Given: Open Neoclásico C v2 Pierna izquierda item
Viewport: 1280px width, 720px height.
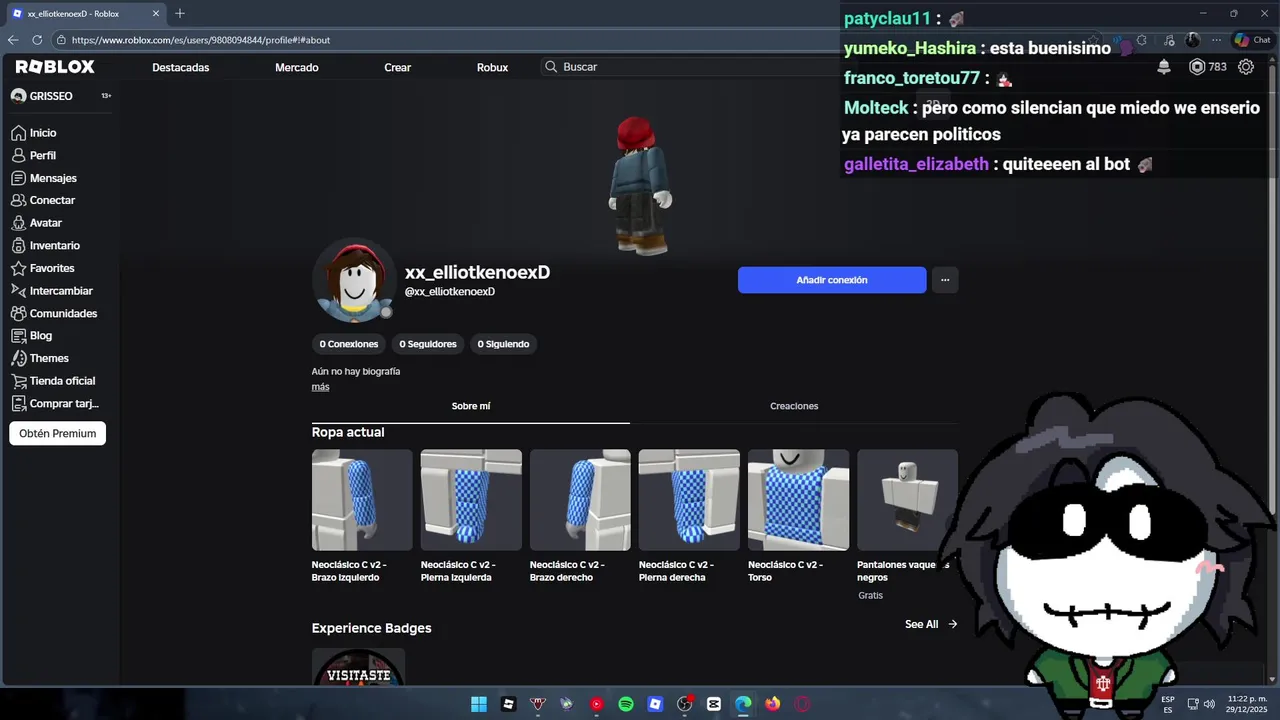Looking at the screenshot, I should click(x=471, y=516).
